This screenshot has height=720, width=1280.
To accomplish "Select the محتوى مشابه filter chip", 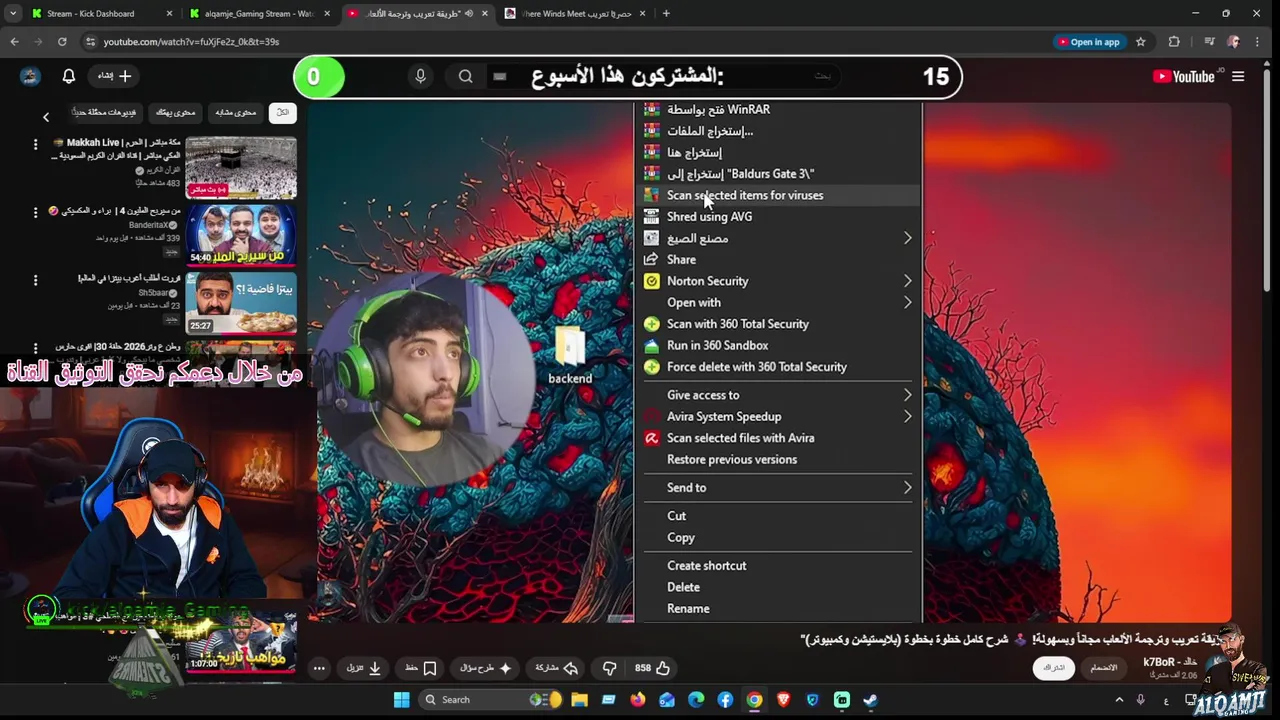I will coord(236,112).
